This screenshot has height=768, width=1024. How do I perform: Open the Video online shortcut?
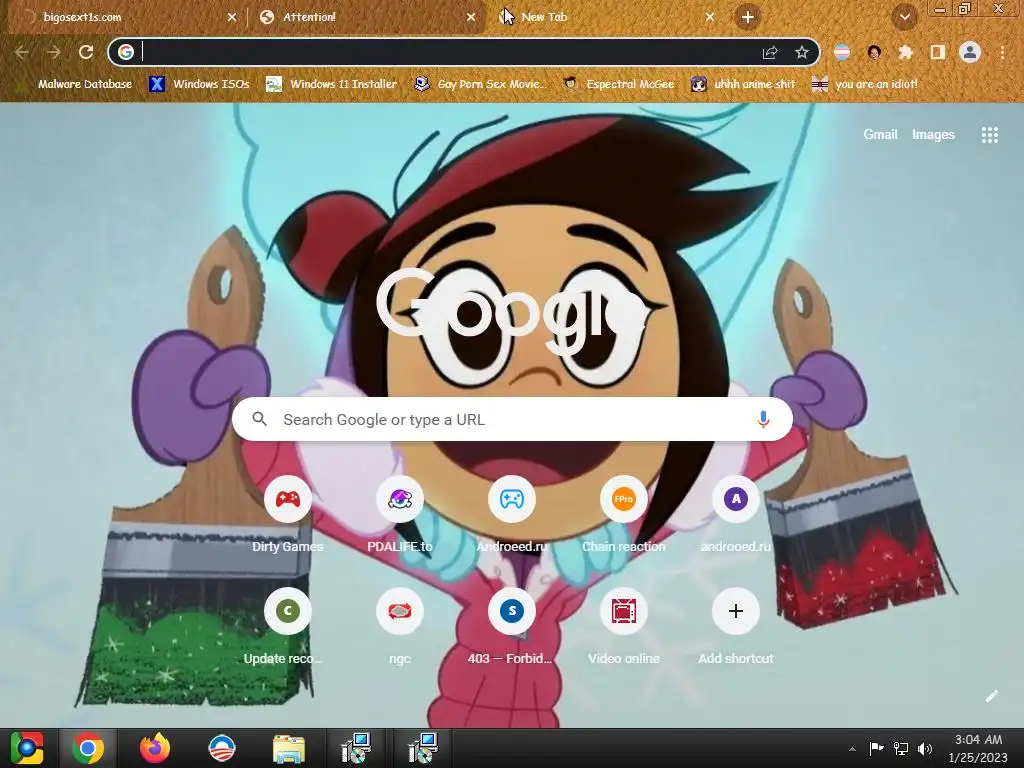coord(624,627)
